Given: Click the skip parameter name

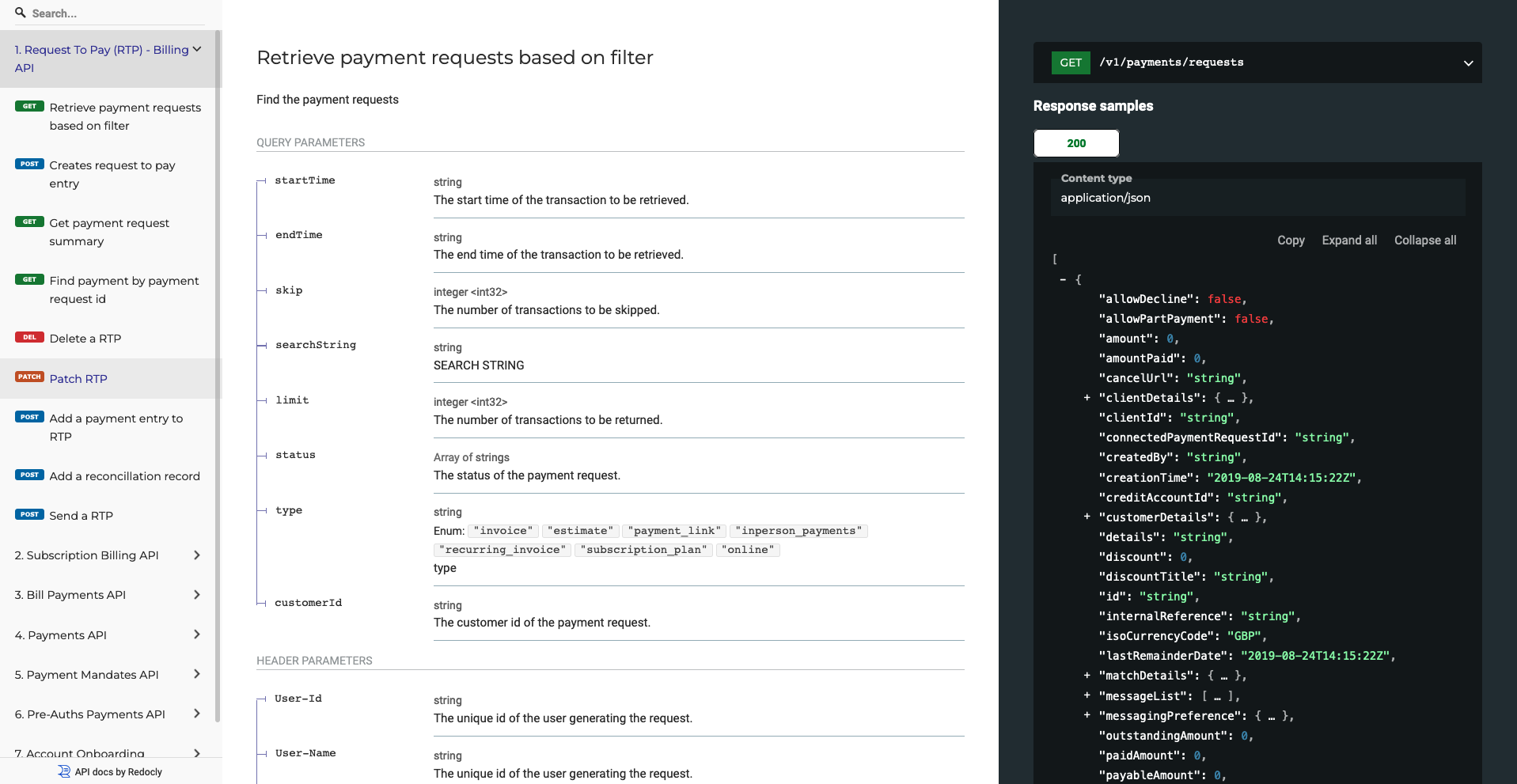Looking at the screenshot, I should [289, 290].
